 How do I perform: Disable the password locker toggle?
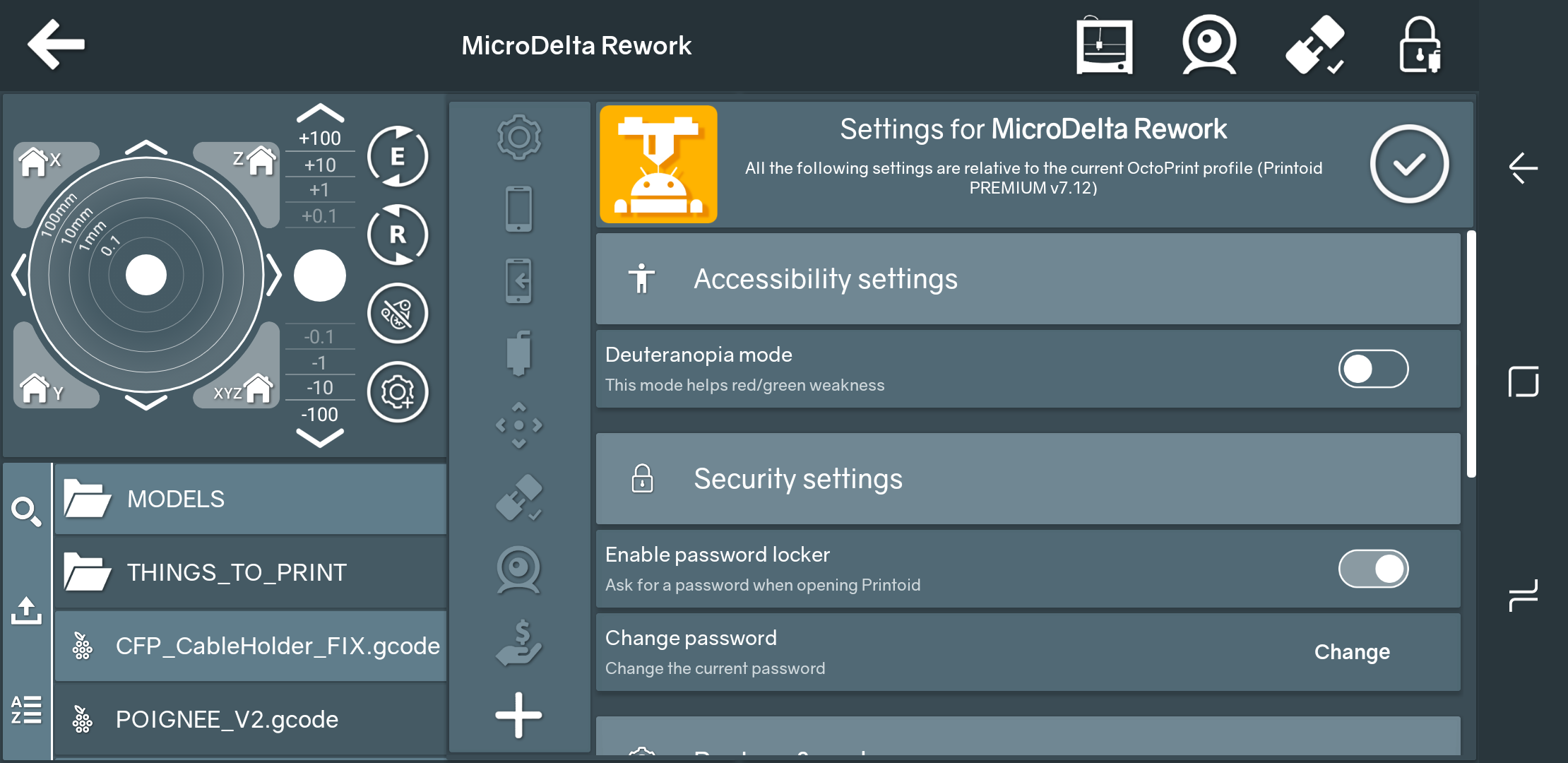(1372, 569)
